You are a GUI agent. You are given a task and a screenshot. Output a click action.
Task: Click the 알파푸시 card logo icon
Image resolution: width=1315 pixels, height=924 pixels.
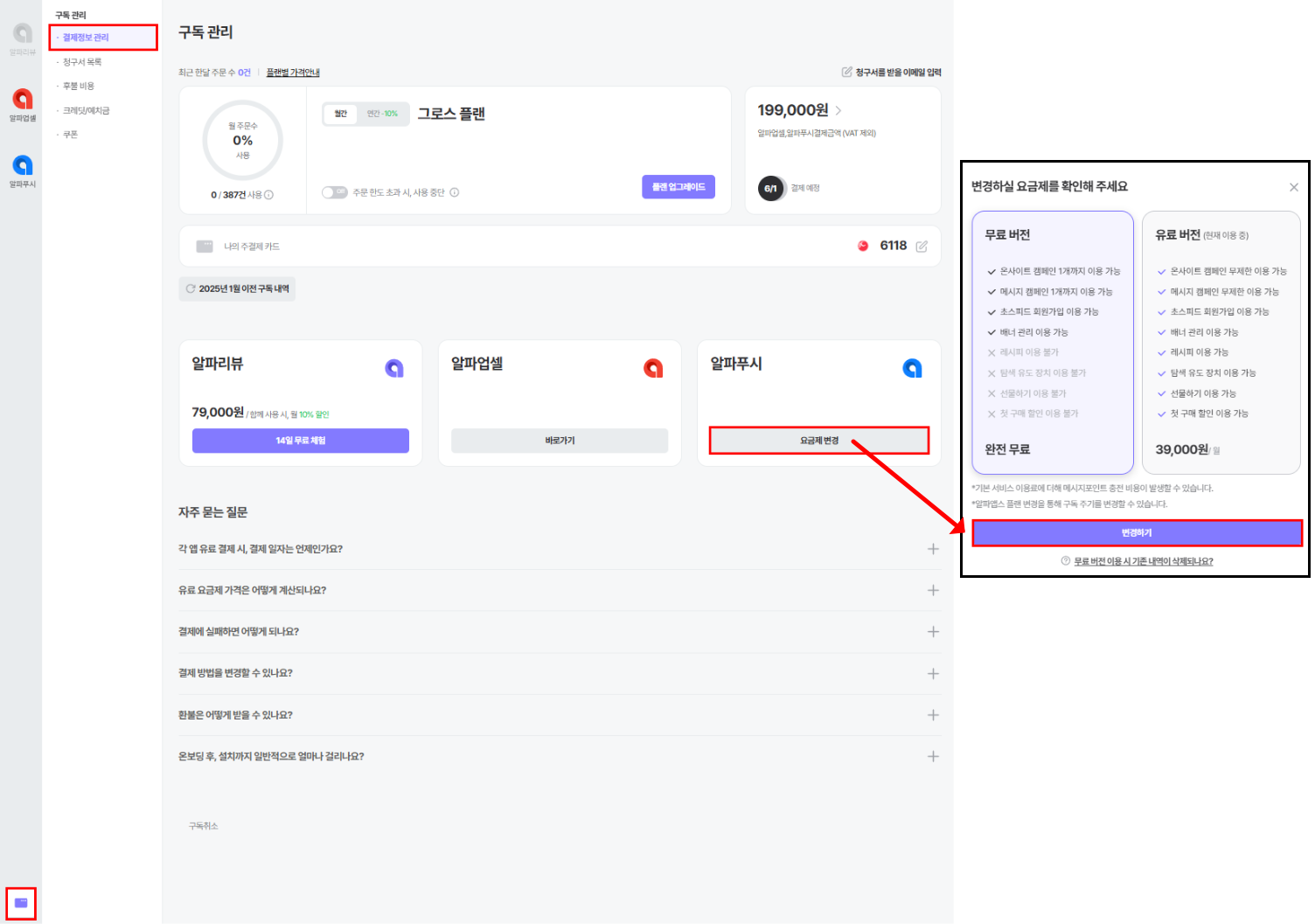912,369
